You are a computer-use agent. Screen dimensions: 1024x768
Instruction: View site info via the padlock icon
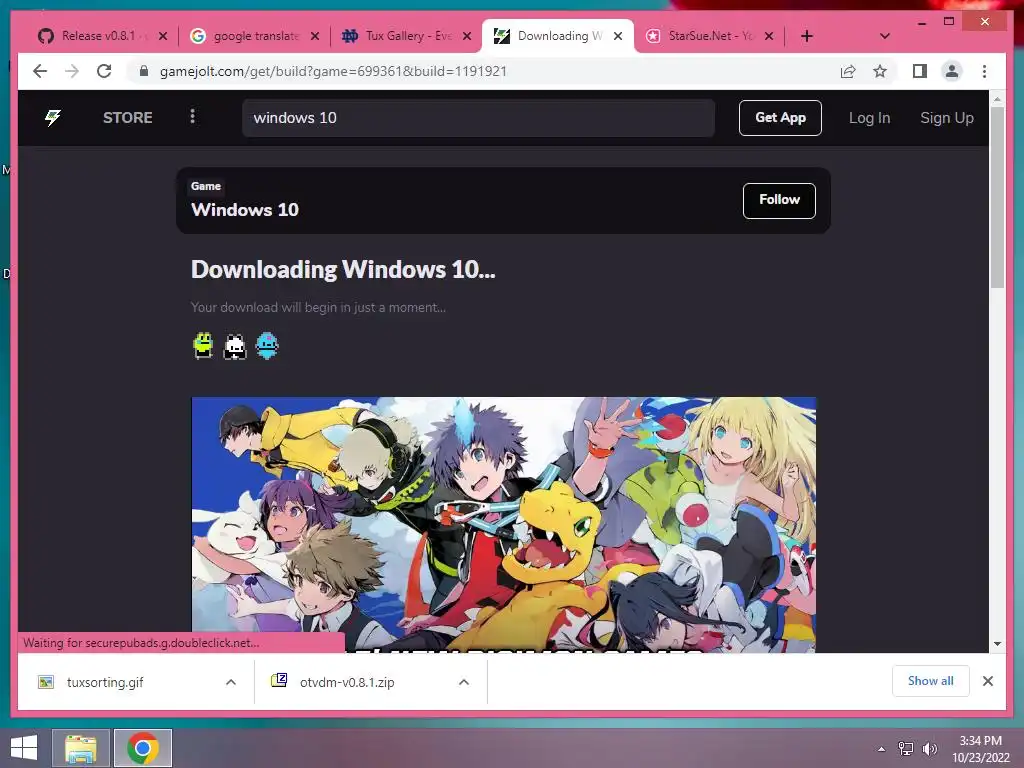click(144, 71)
